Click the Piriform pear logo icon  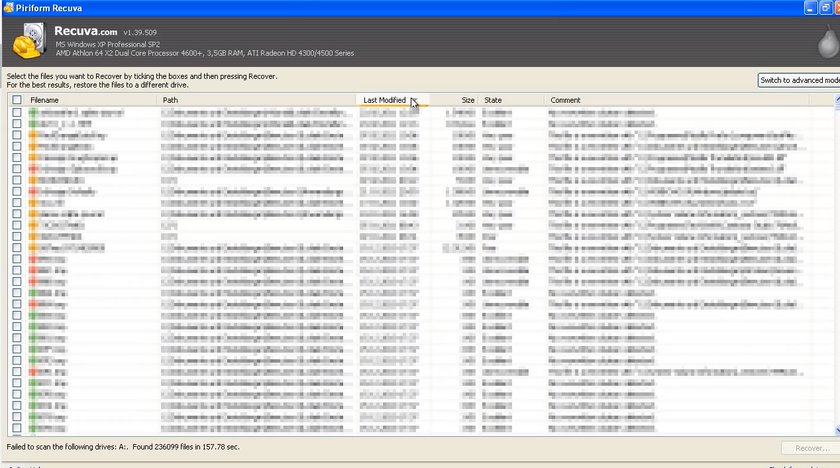(828, 42)
